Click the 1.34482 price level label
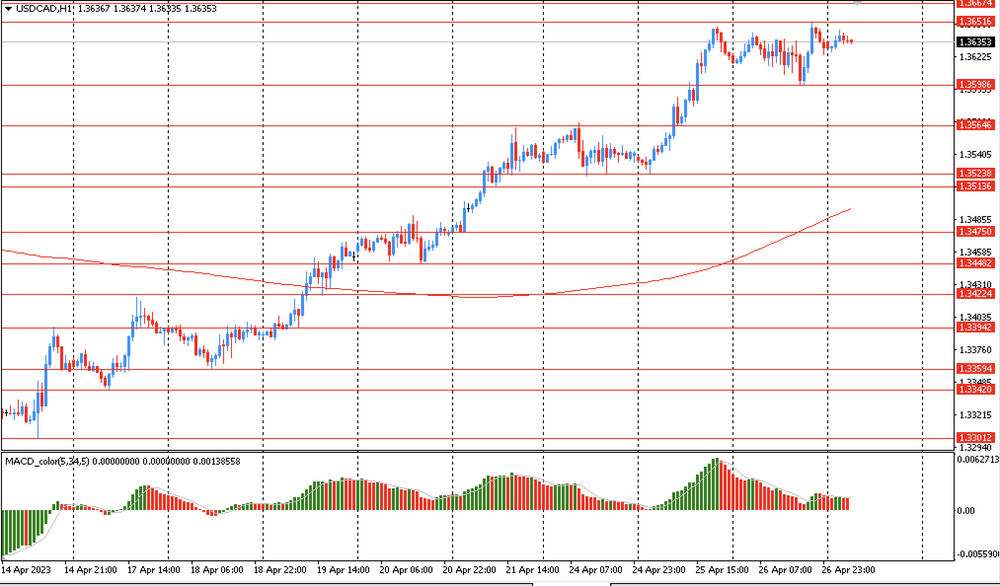Image resolution: width=1000 pixels, height=586 pixels. click(975, 263)
